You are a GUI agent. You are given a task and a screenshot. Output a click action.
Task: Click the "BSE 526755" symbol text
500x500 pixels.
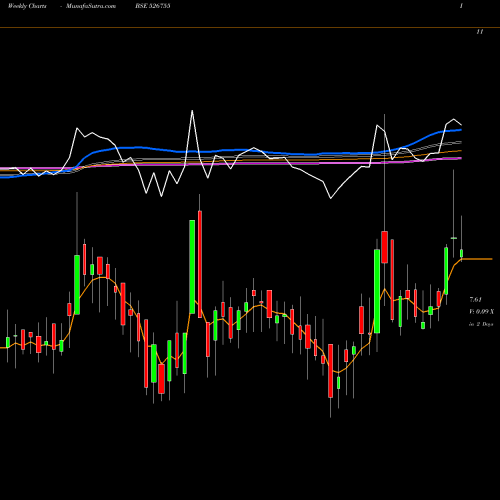153,6
